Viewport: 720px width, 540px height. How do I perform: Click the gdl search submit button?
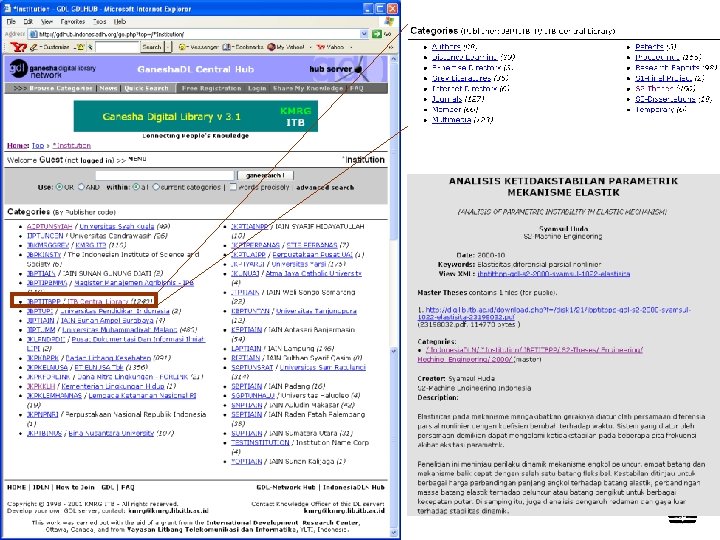(265, 175)
